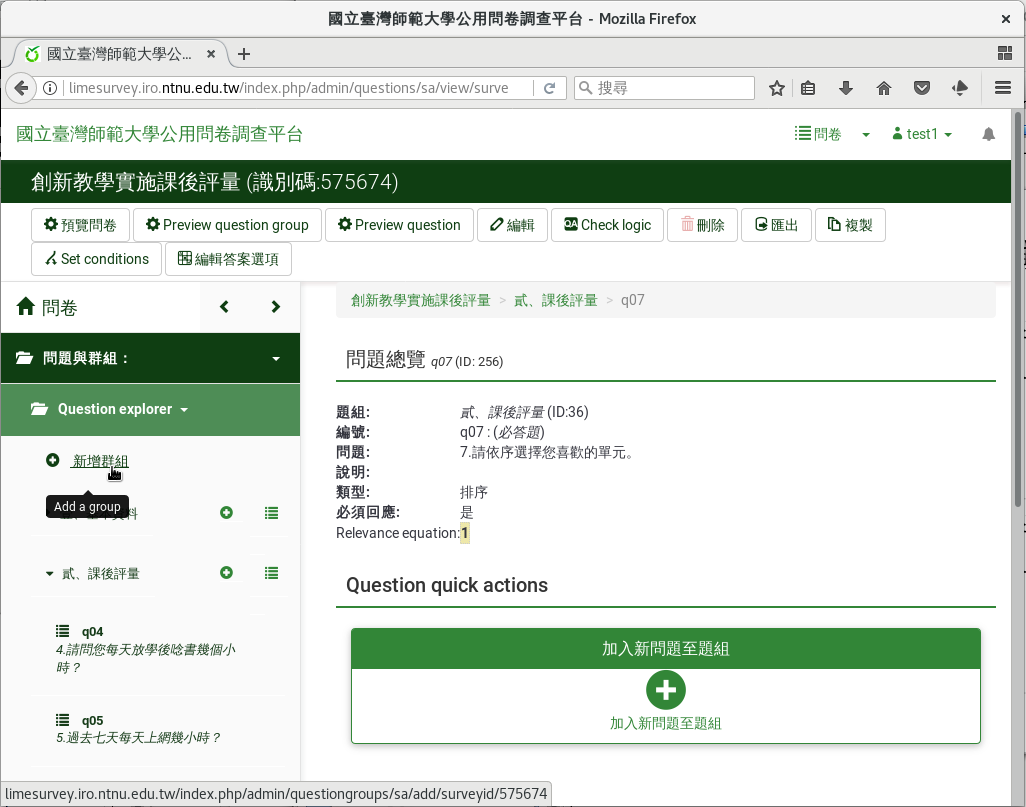The width and height of the screenshot is (1026, 807).
Task: Click the Preview question button
Action: [x=399, y=225]
